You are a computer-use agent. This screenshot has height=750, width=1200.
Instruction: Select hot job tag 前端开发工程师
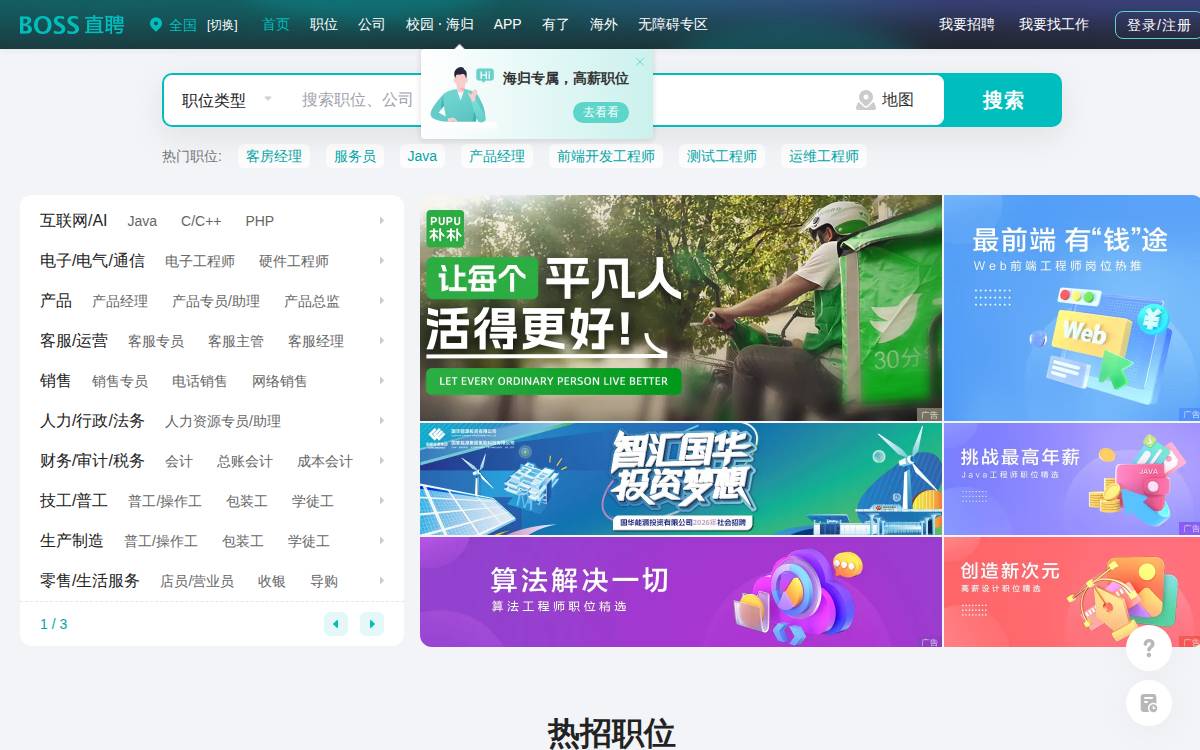tap(606, 156)
